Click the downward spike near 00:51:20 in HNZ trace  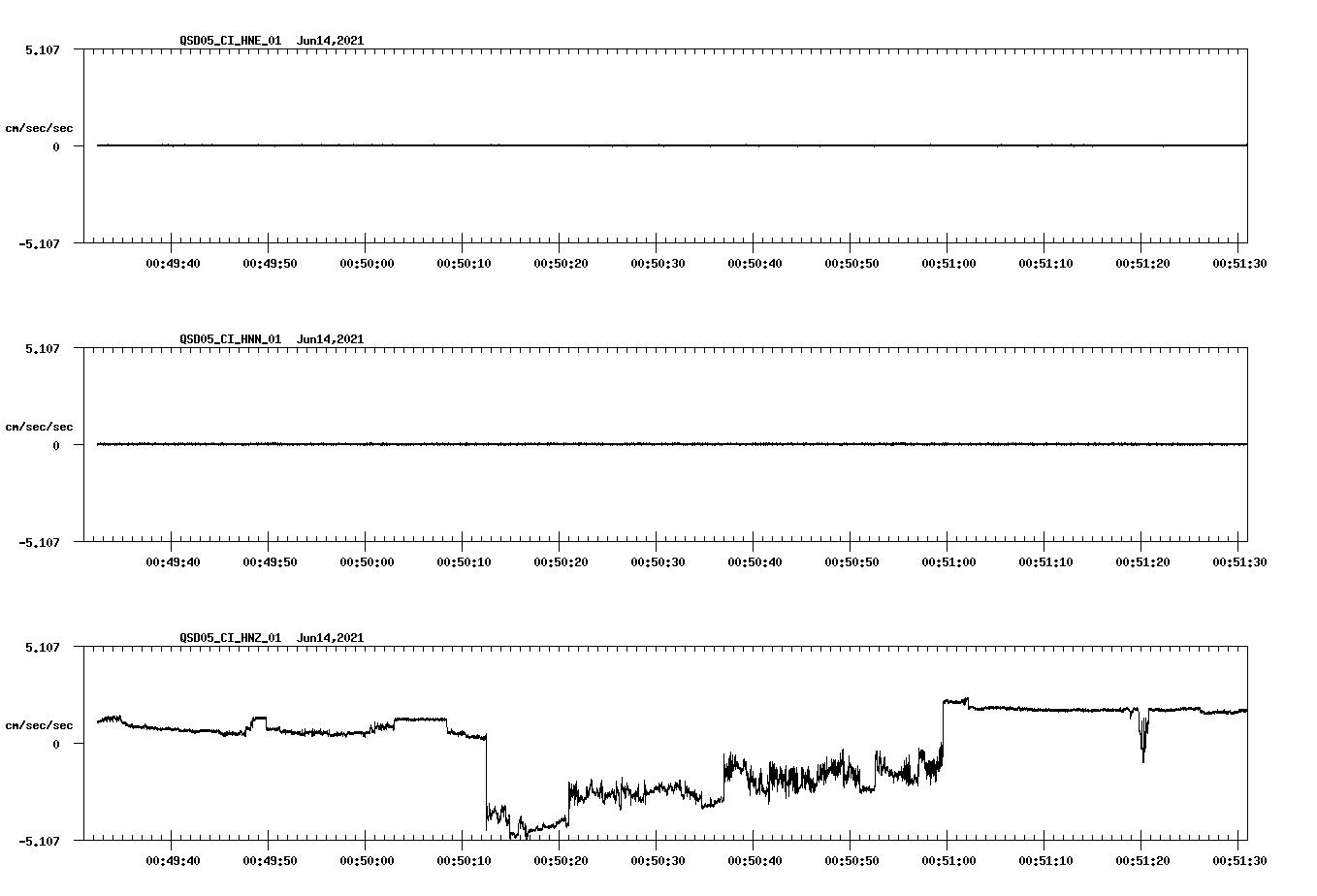pos(1143,737)
